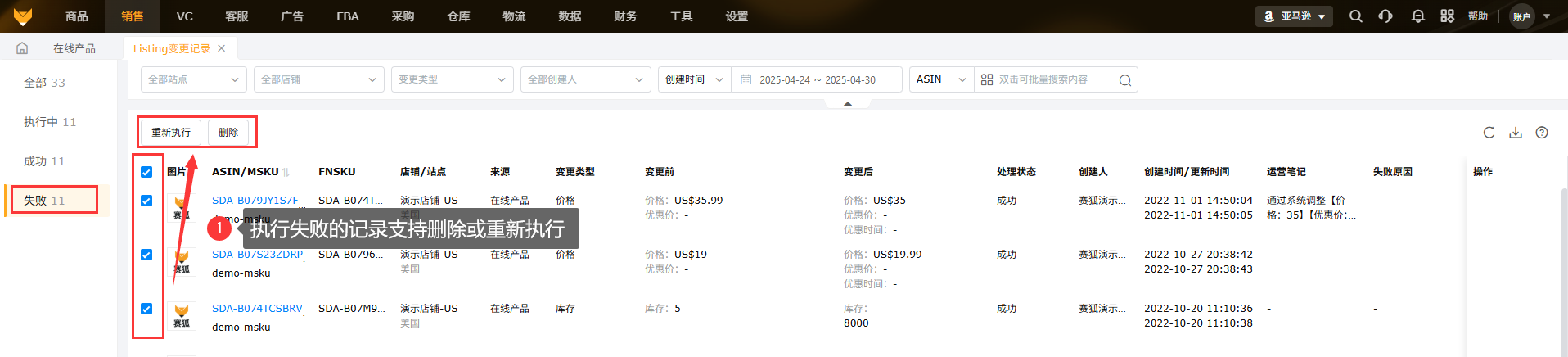The height and width of the screenshot is (357, 1568).
Task: Close the Listing变更记录 tab
Action: coord(221,48)
